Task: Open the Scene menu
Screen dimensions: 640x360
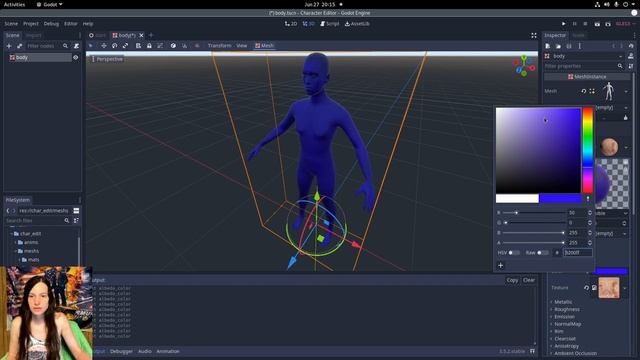Action: coord(11,24)
